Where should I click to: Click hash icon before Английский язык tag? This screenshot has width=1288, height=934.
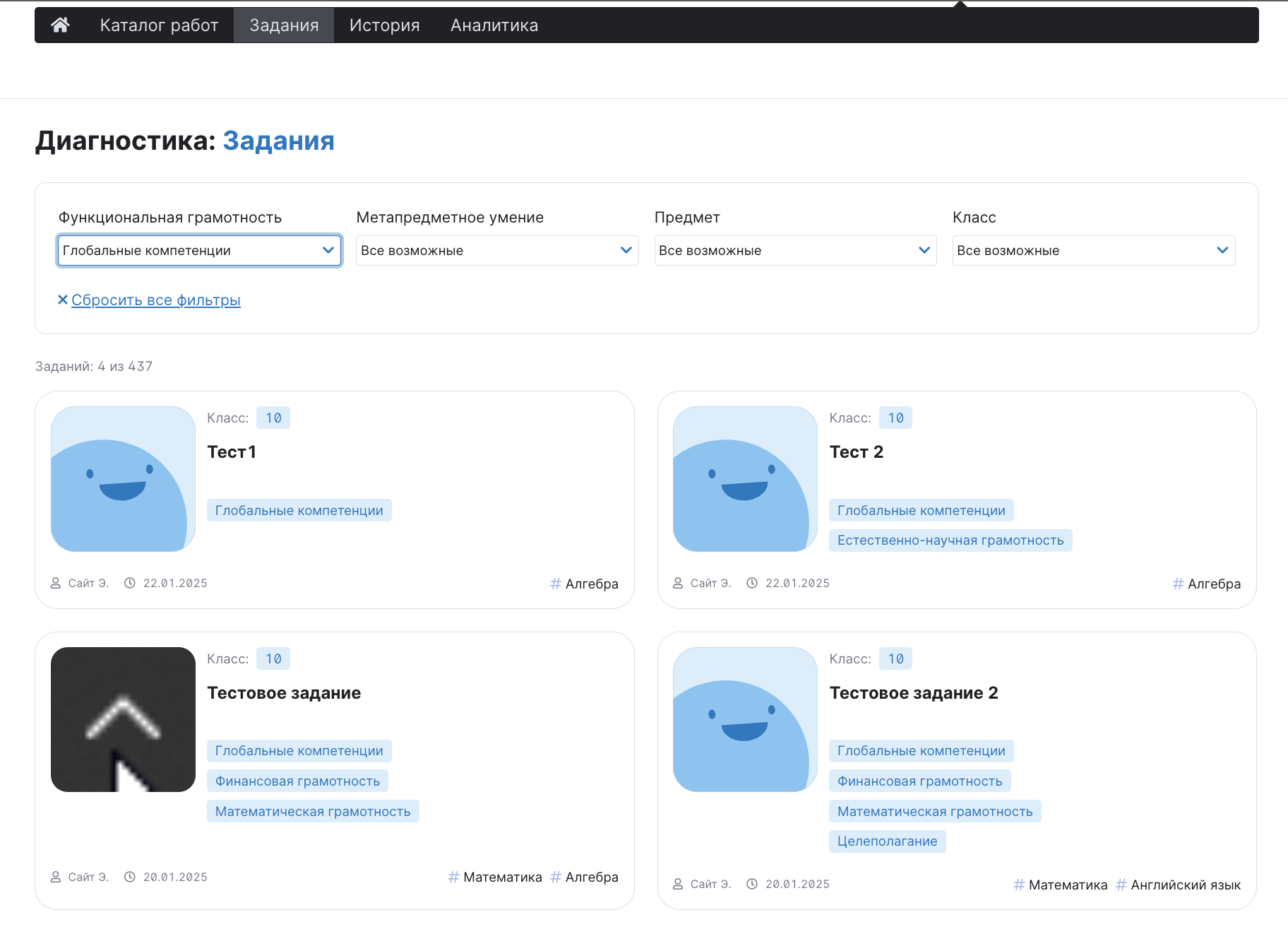1121,885
